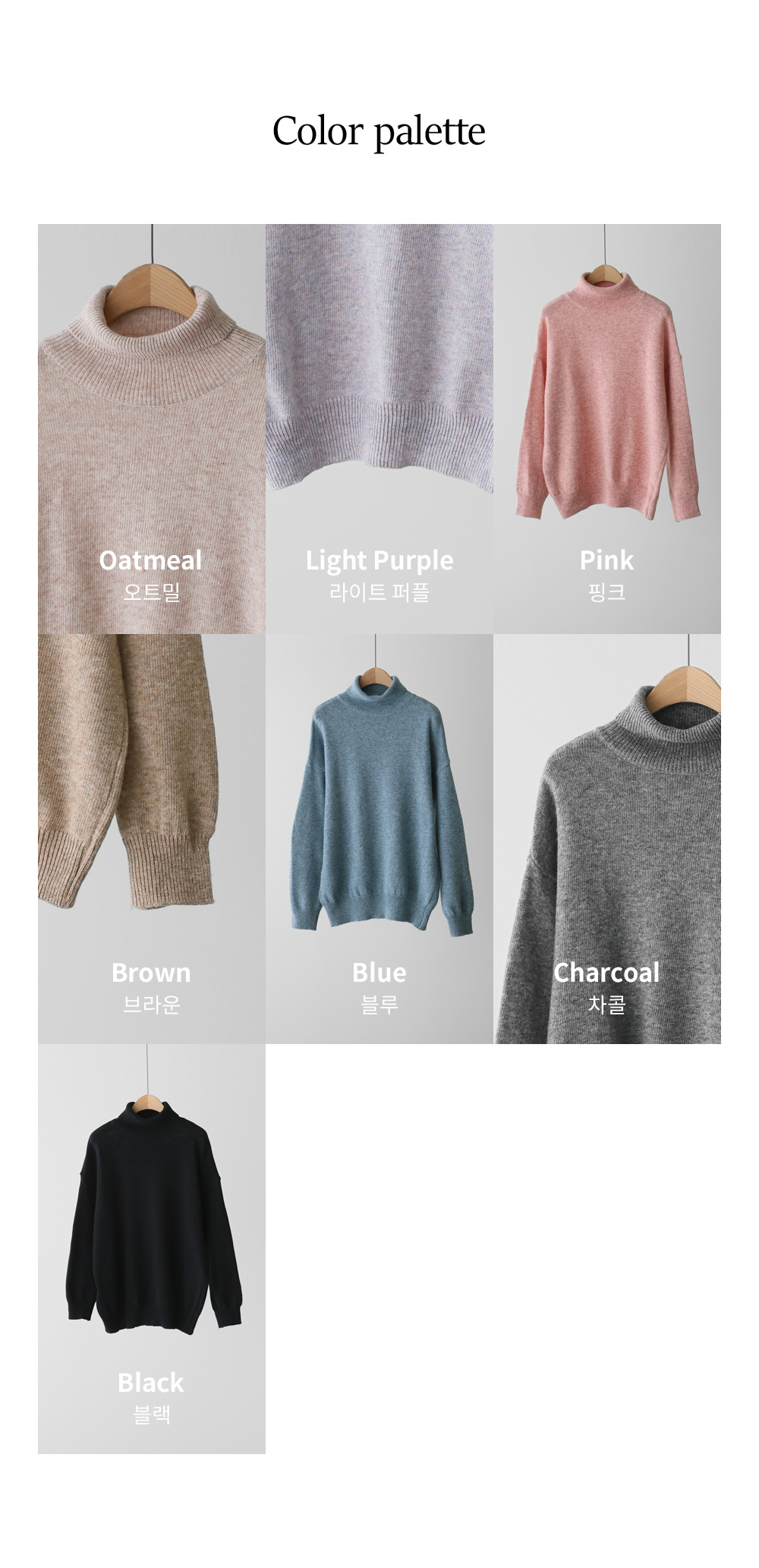The width and height of the screenshot is (759, 1568).
Task: Click the Color palette heading
Action: (379, 131)
